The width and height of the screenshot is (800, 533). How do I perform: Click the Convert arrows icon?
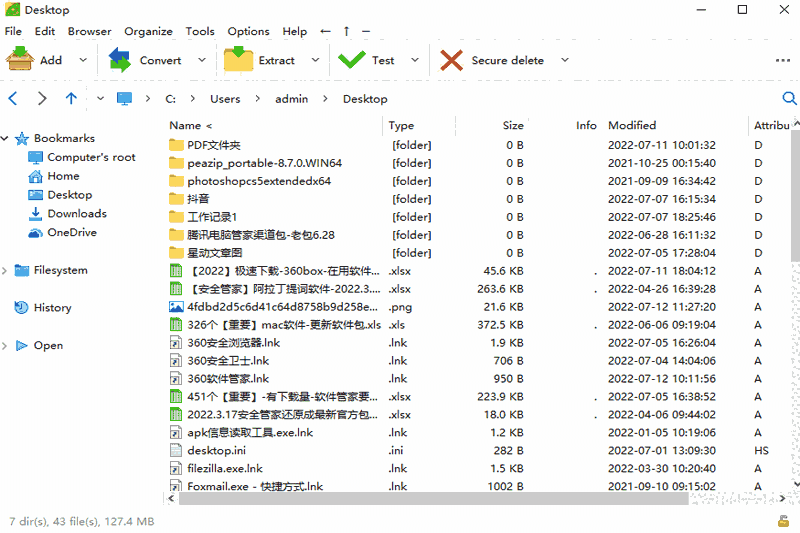click(120, 60)
